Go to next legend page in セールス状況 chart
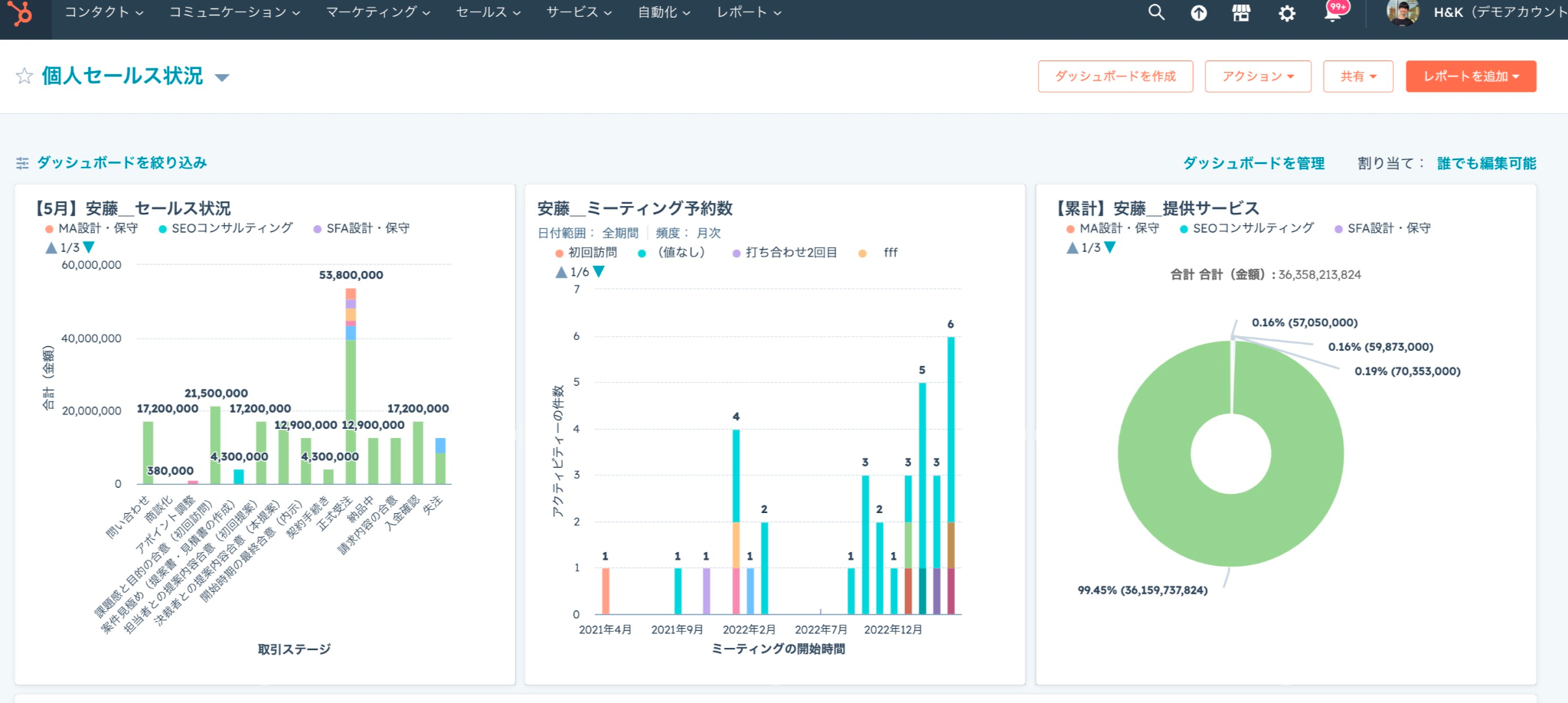Screen dimensions: 1568x703 pos(89,247)
